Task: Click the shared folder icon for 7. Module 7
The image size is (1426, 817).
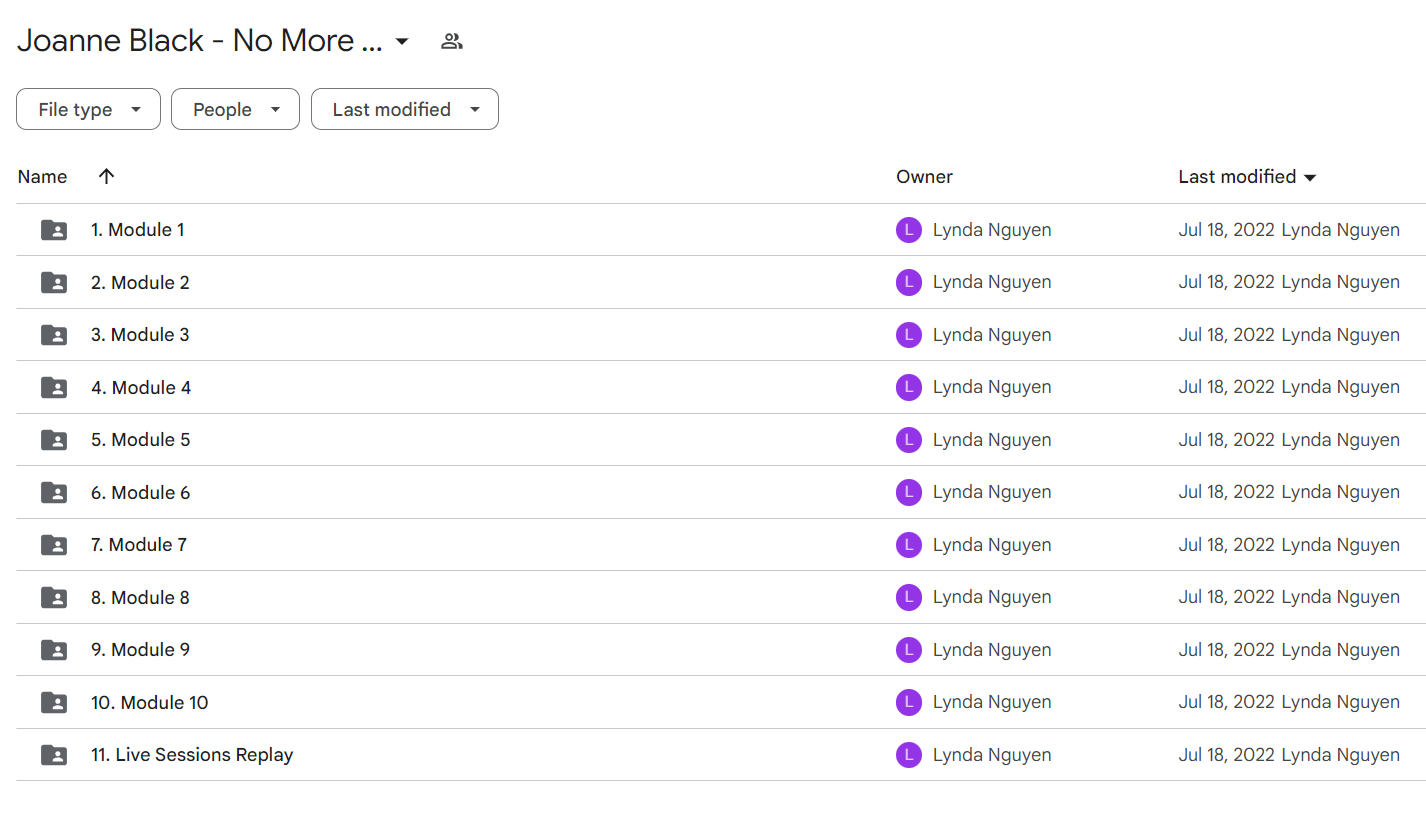Action: [x=54, y=545]
